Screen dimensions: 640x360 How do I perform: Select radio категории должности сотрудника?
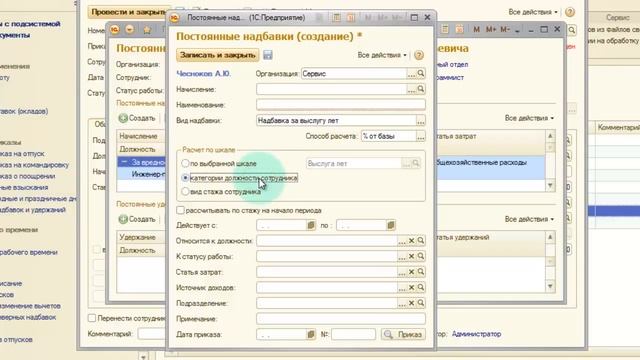[x=185, y=178]
